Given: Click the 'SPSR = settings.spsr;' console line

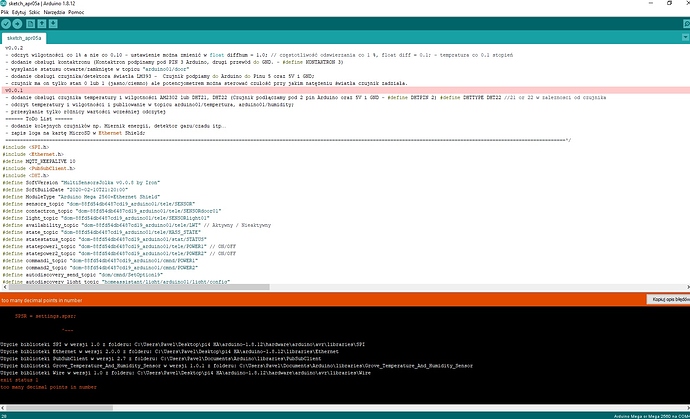Looking at the screenshot, I should coord(45,316).
